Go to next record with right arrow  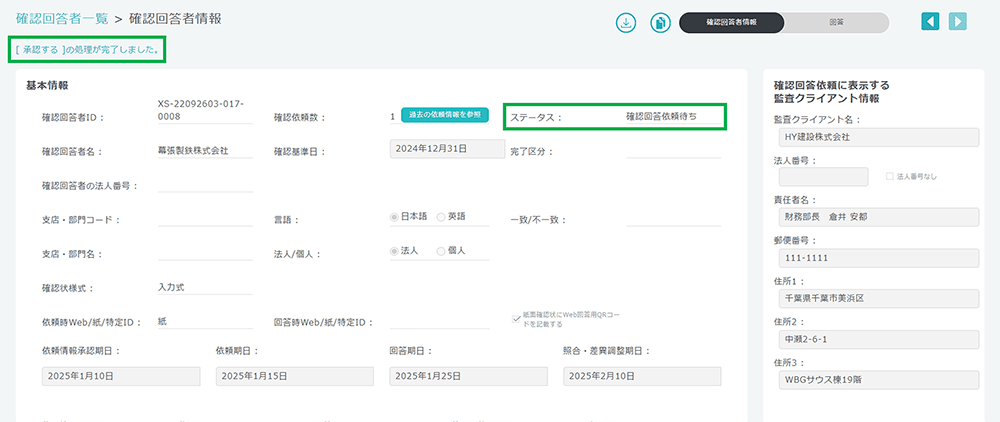point(958,22)
